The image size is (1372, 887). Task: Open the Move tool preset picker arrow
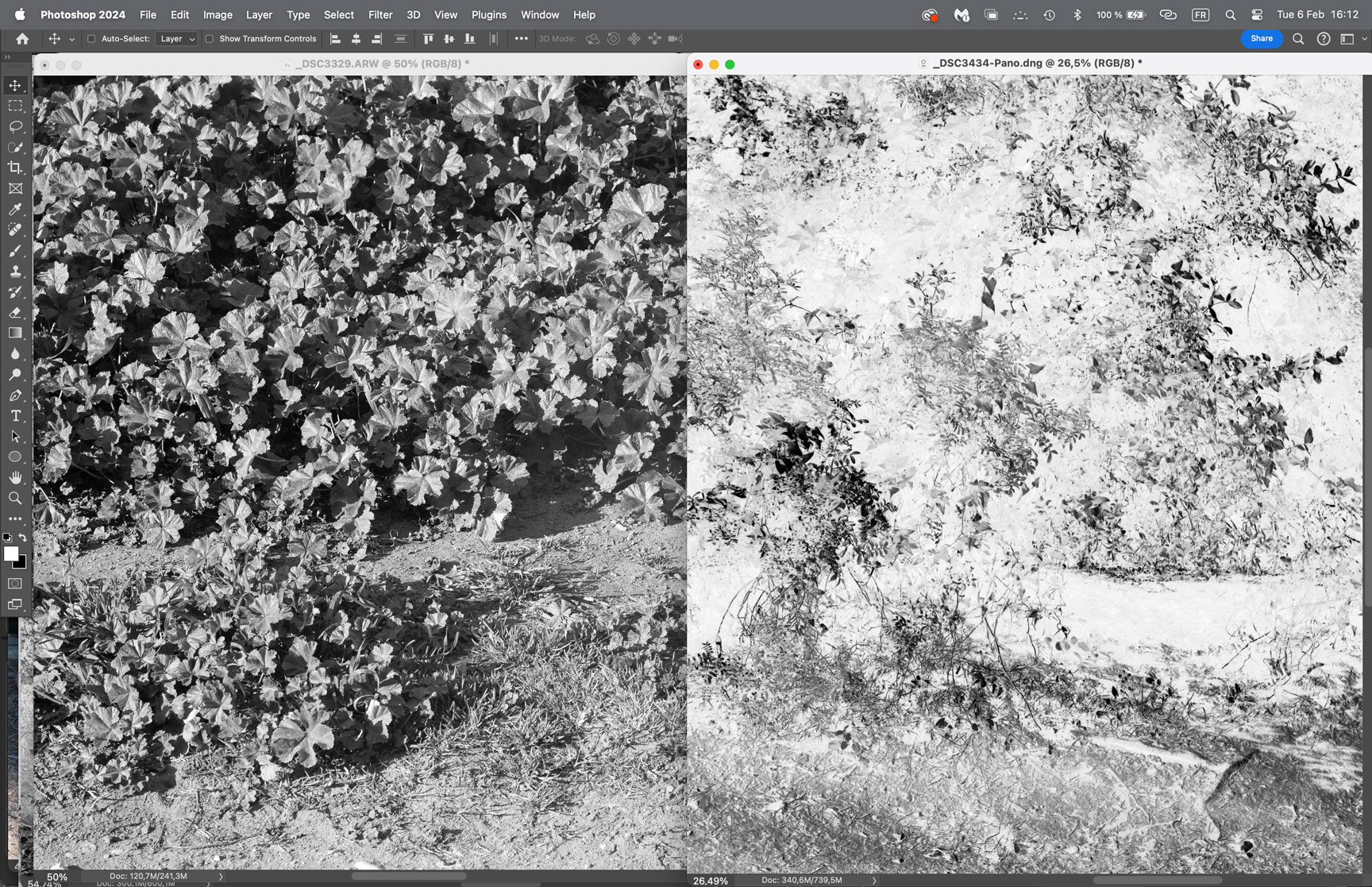click(x=71, y=39)
